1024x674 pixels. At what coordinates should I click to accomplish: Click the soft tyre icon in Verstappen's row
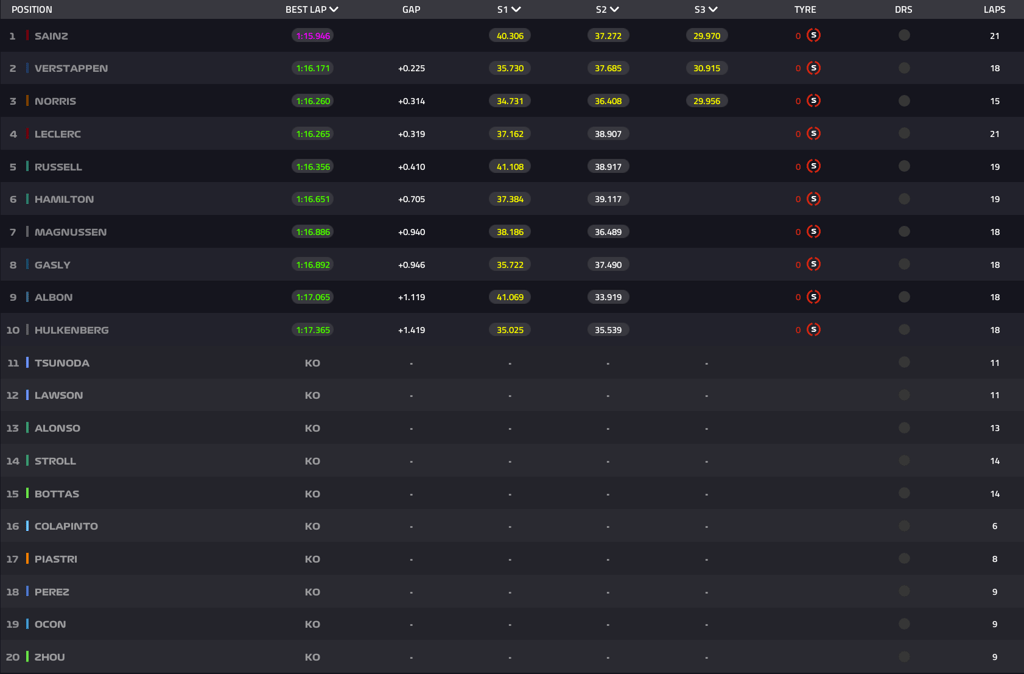(813, 68)
